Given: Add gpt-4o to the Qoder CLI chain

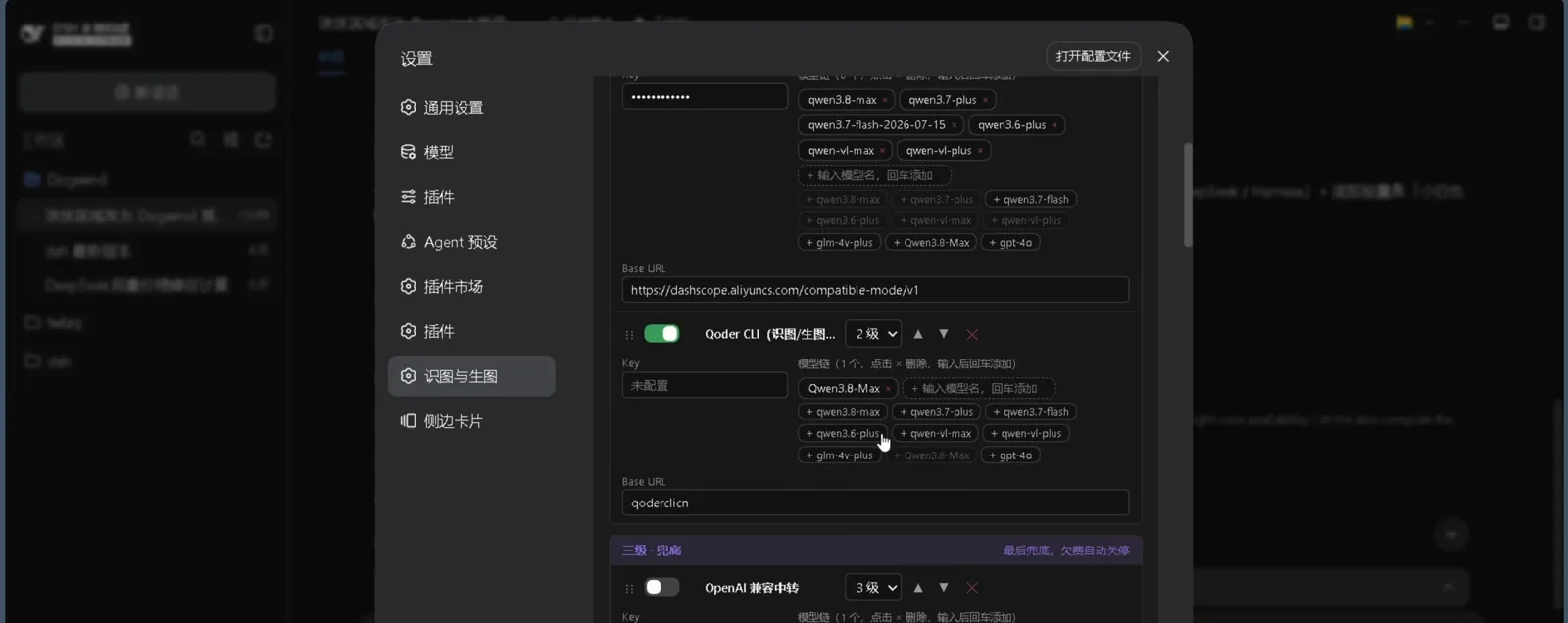Looking at the screenshot, I should 1010,455.
